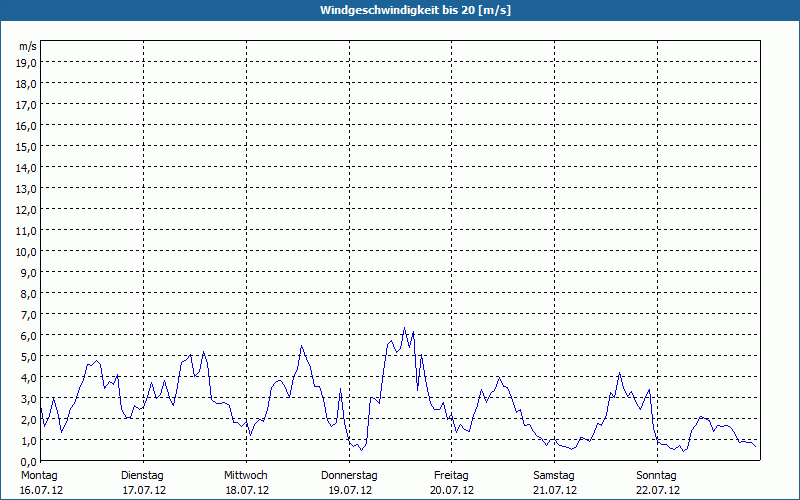800x500 pixels.
Task: Select the "Dienstag" day label
Action: pyautogui.click(x=142, y=475)
